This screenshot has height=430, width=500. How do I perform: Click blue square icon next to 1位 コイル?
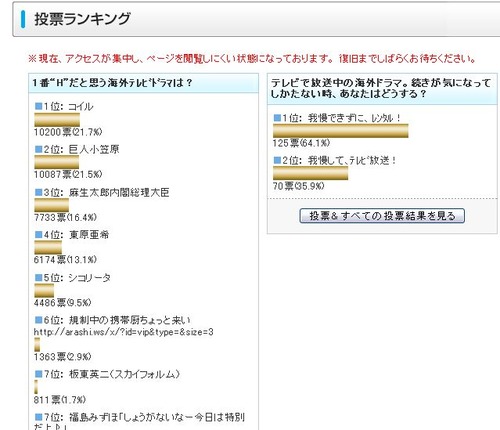click(39, 106)
